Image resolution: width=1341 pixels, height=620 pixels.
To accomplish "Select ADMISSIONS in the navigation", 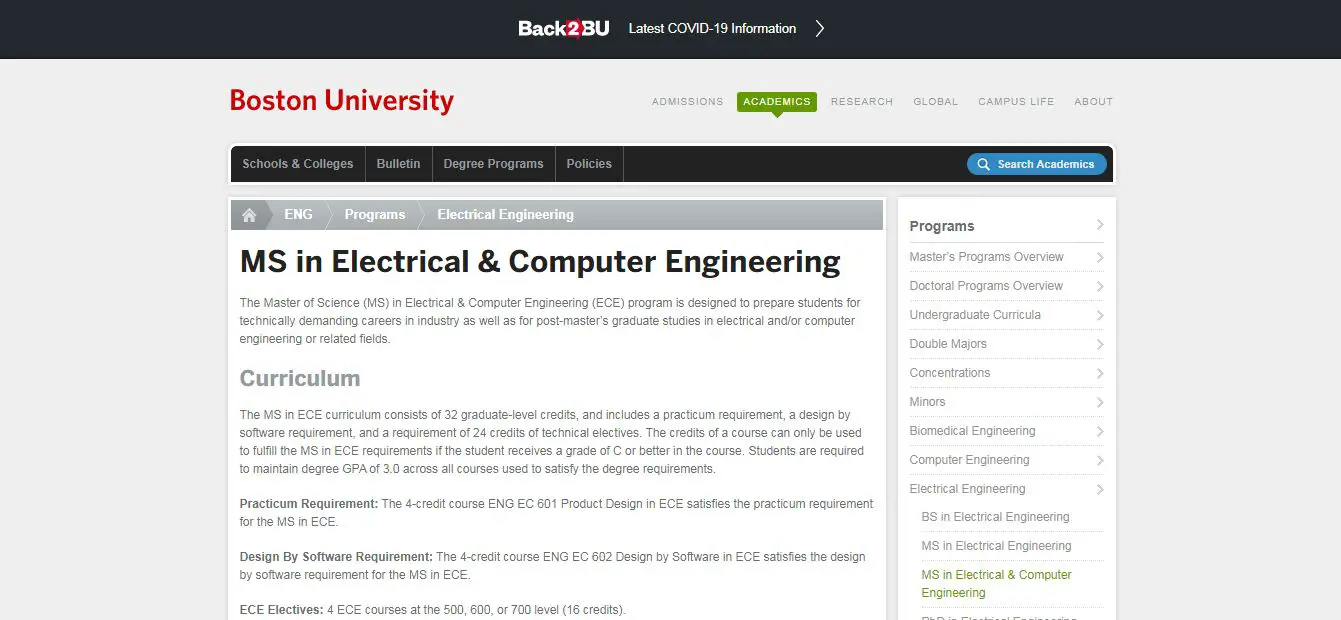I will (x=687, y=101).
